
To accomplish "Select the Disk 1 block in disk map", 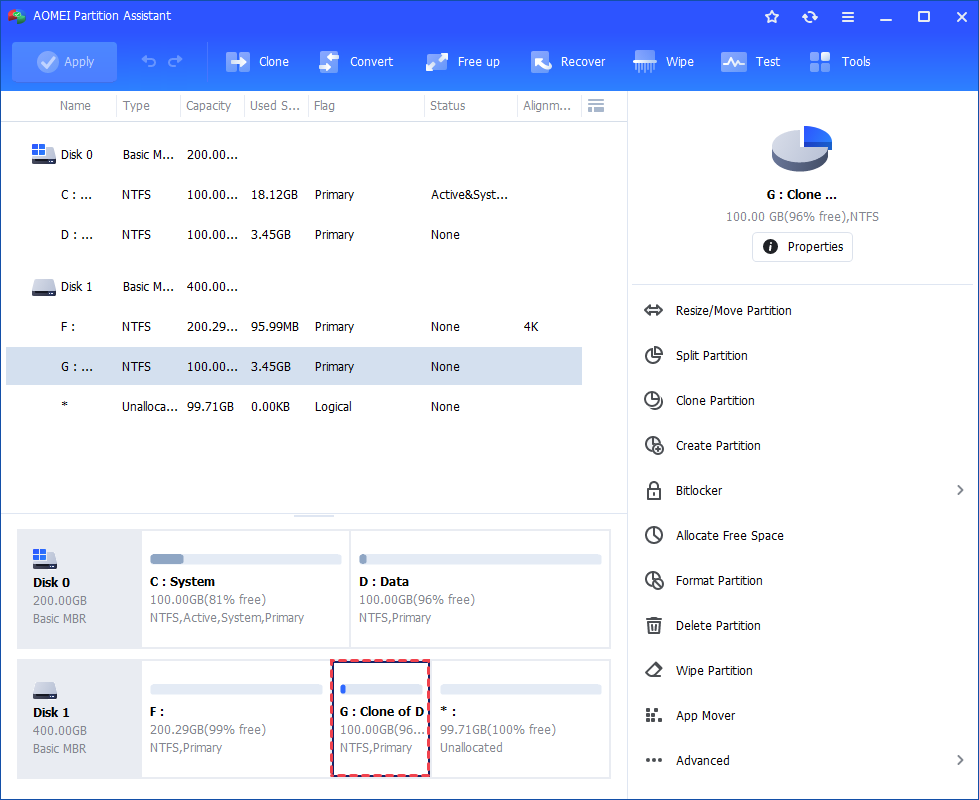I will 79,718.
